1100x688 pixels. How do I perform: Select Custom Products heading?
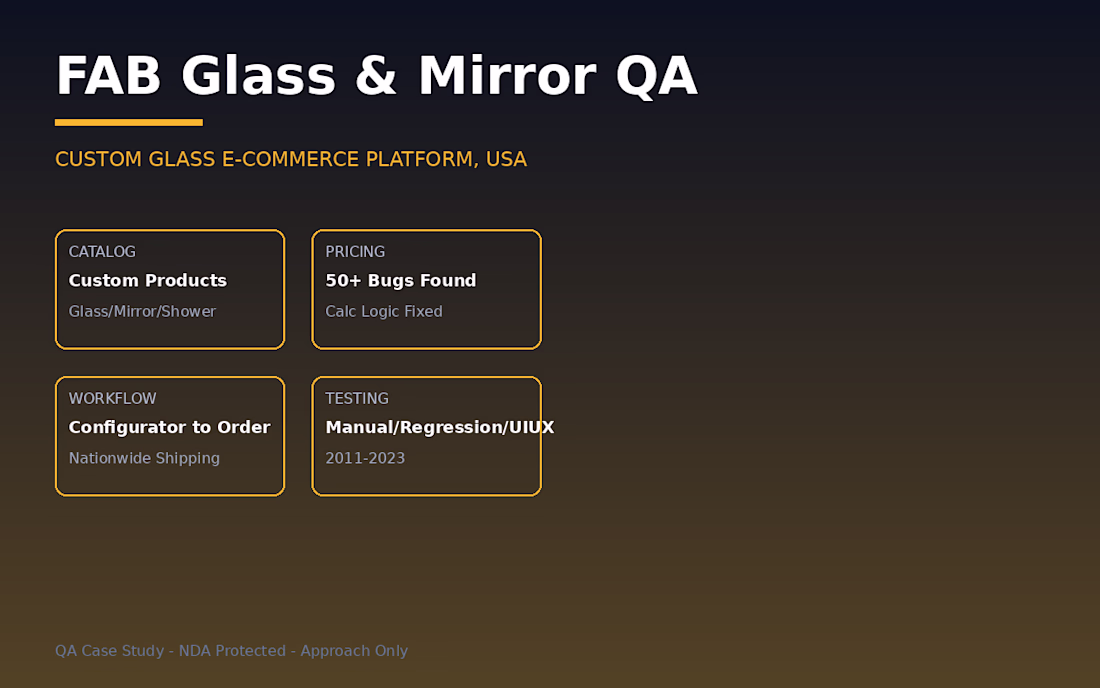click(147, 281)
